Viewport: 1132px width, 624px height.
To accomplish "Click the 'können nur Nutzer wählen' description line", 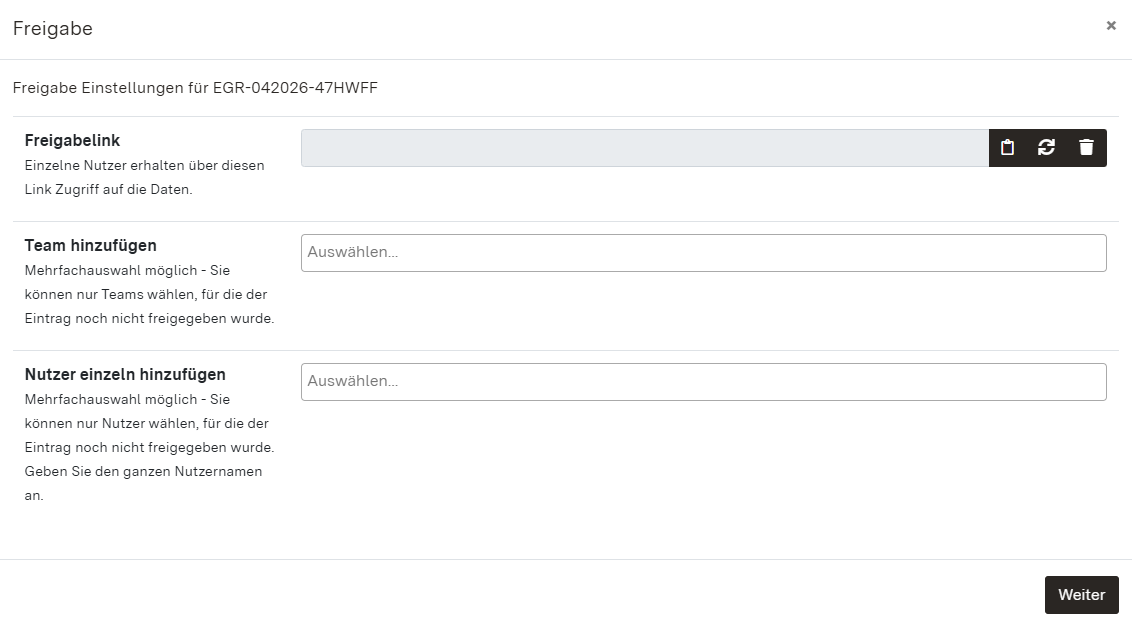I will (x=146, y=424).
